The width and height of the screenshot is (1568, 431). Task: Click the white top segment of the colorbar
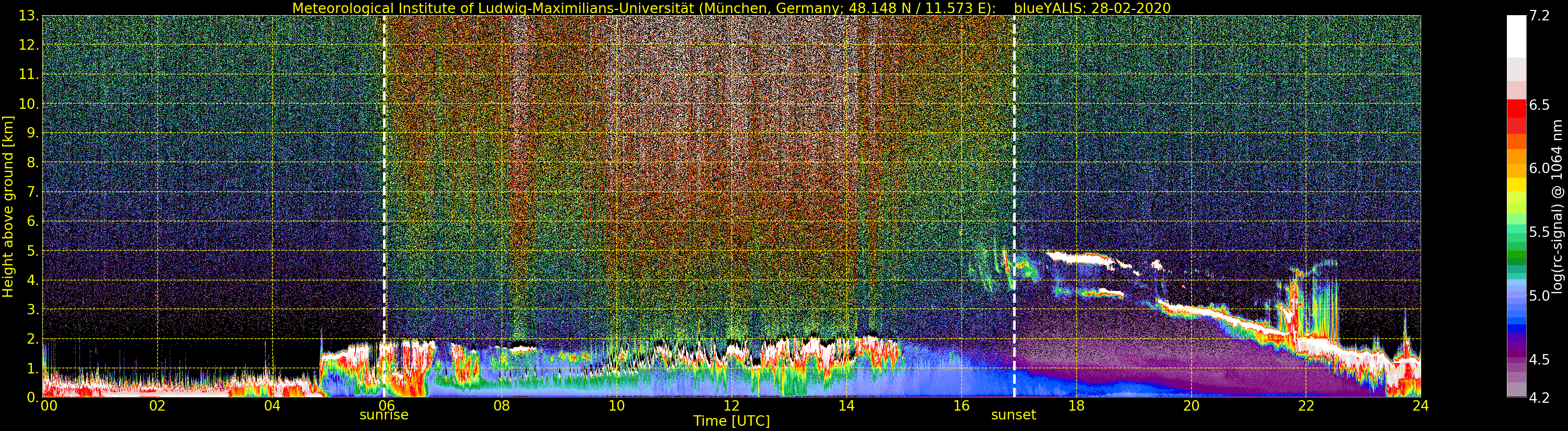[x=1516, y=37]
